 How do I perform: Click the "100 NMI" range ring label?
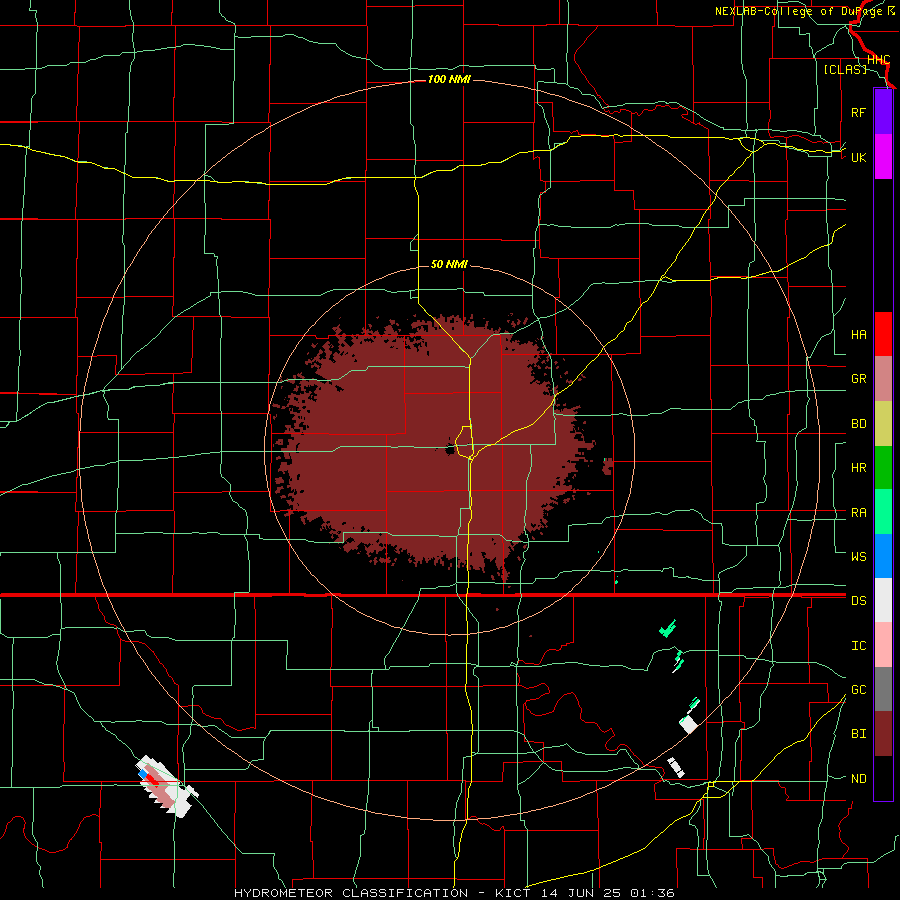click(x=449, y=79)
